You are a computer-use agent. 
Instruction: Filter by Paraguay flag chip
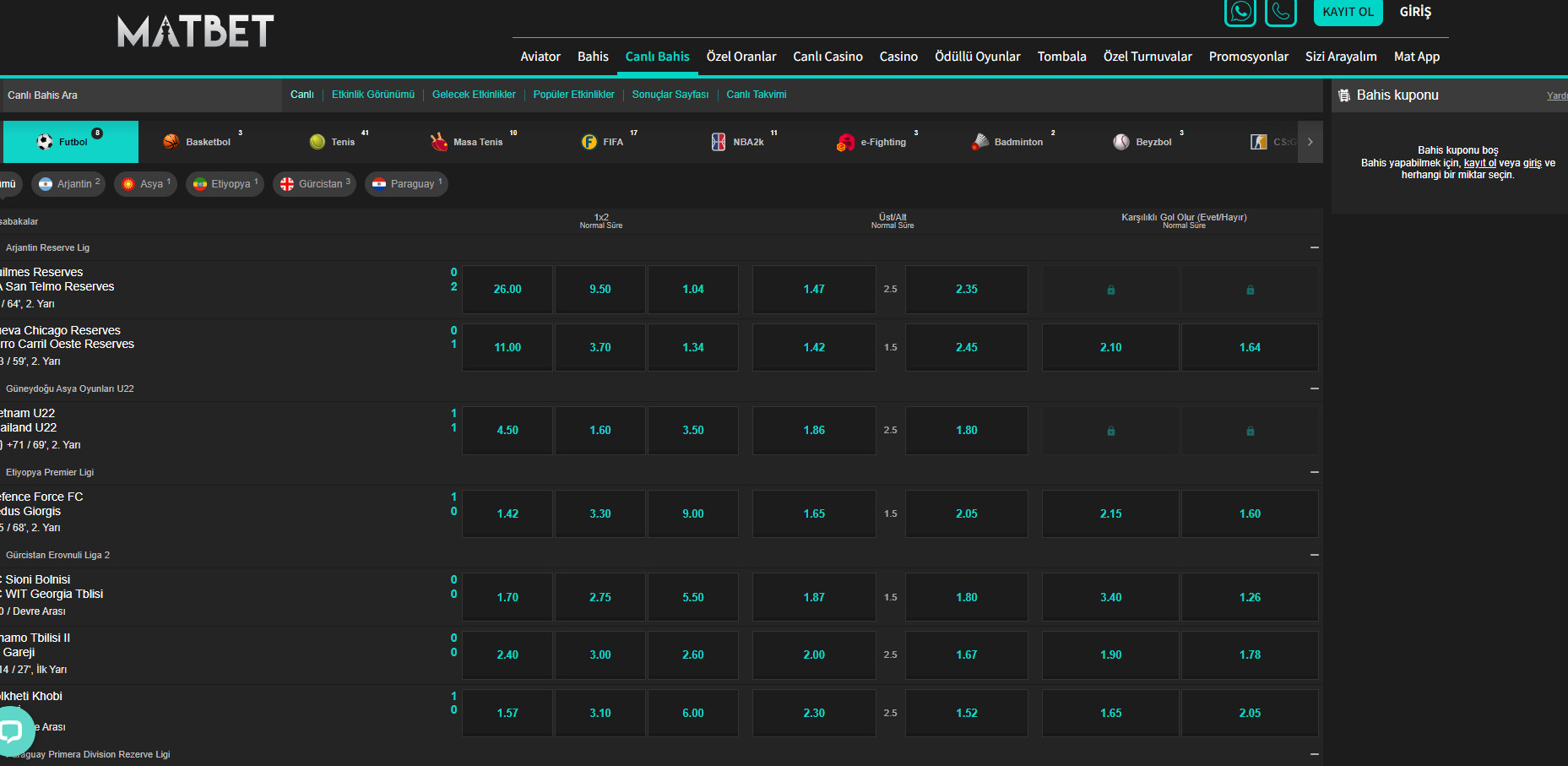click(x=406, y=184)
